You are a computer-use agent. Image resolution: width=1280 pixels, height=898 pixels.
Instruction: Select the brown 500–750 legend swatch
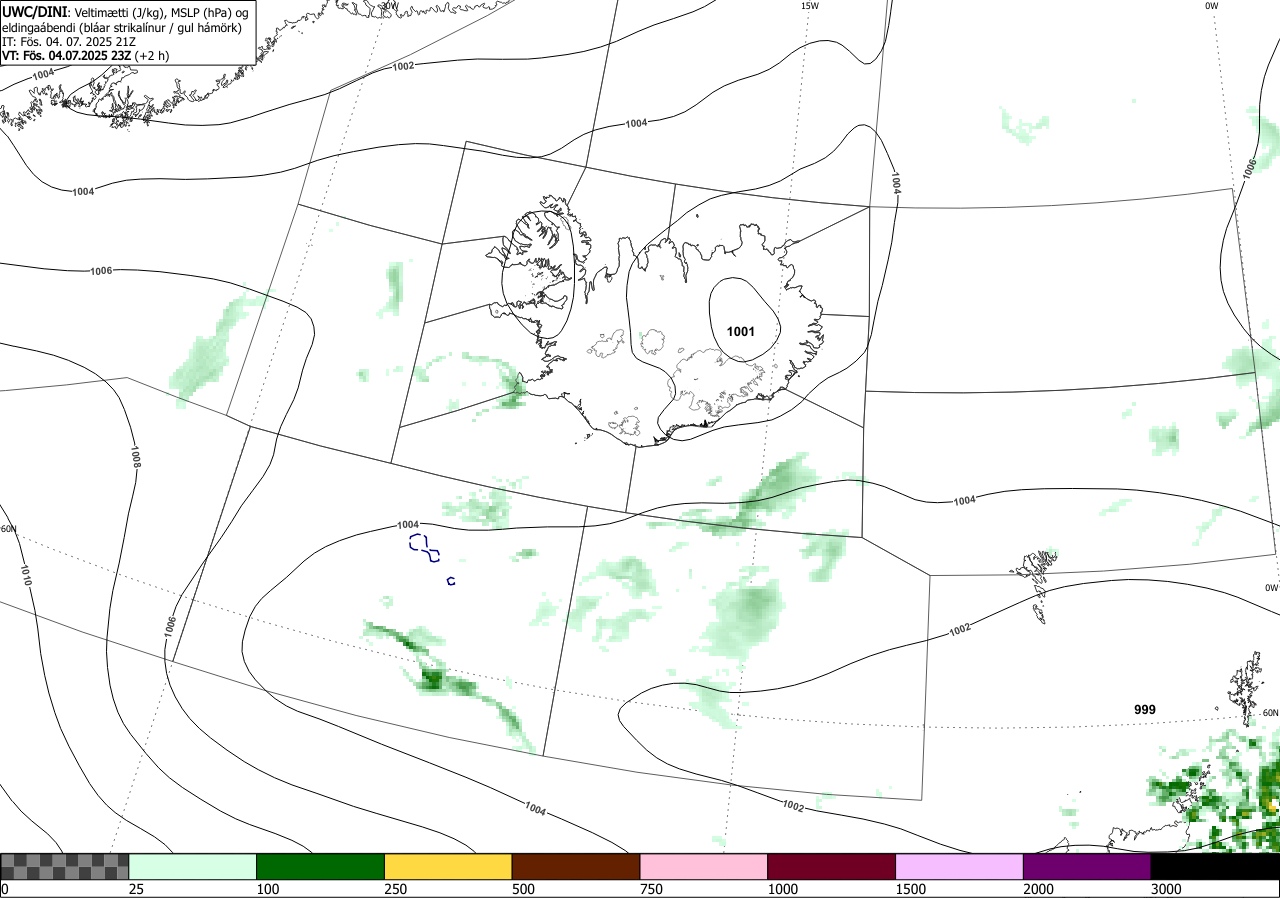576,866
